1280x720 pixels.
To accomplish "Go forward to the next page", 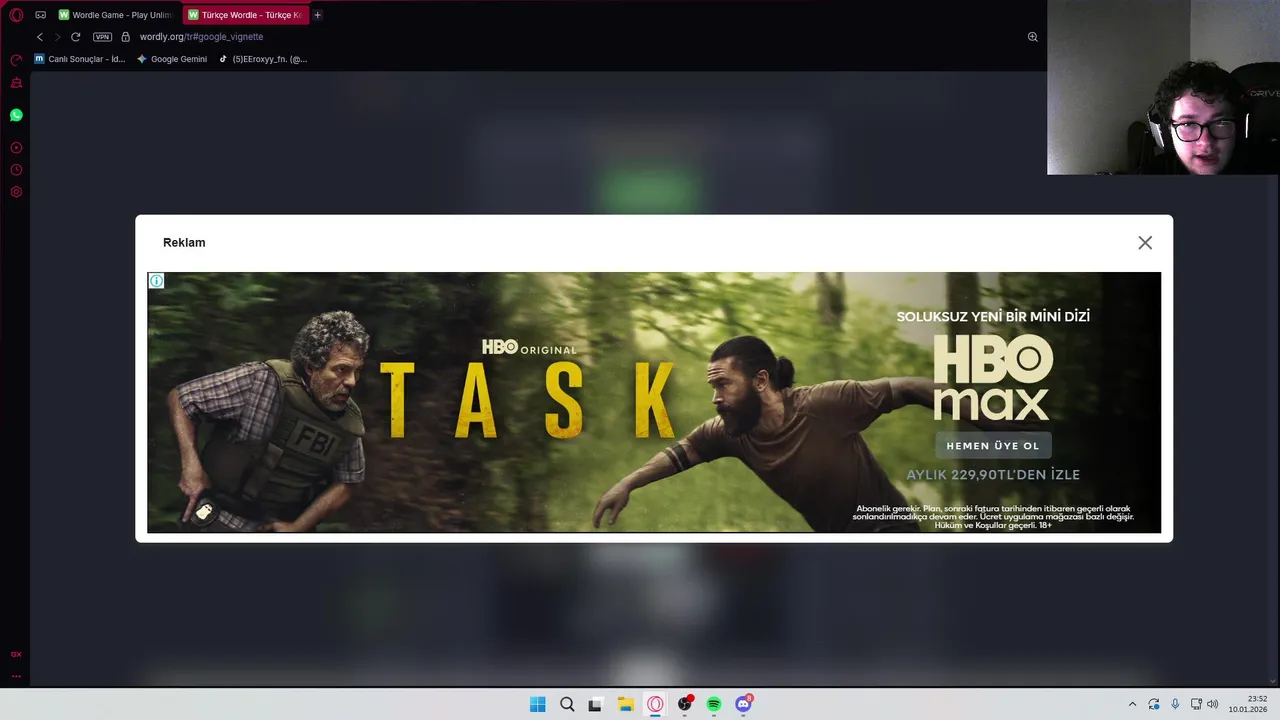I will tap(57, 37).
